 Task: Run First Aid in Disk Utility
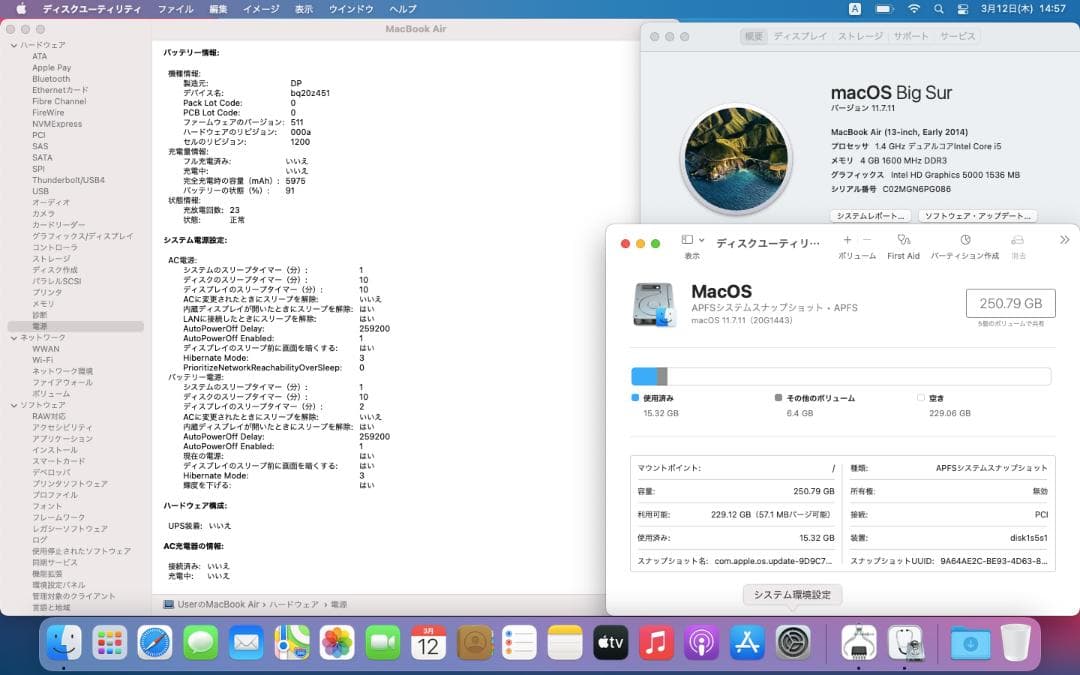coord(903,246)
